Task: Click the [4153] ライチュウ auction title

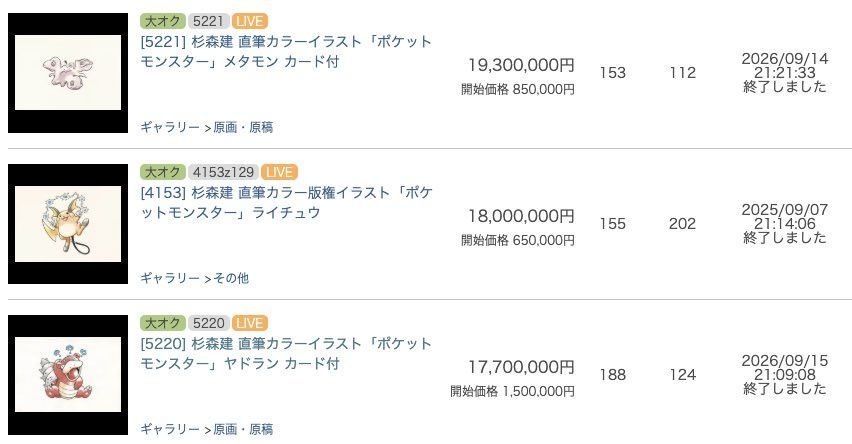Action: click(x=286, y=203)
